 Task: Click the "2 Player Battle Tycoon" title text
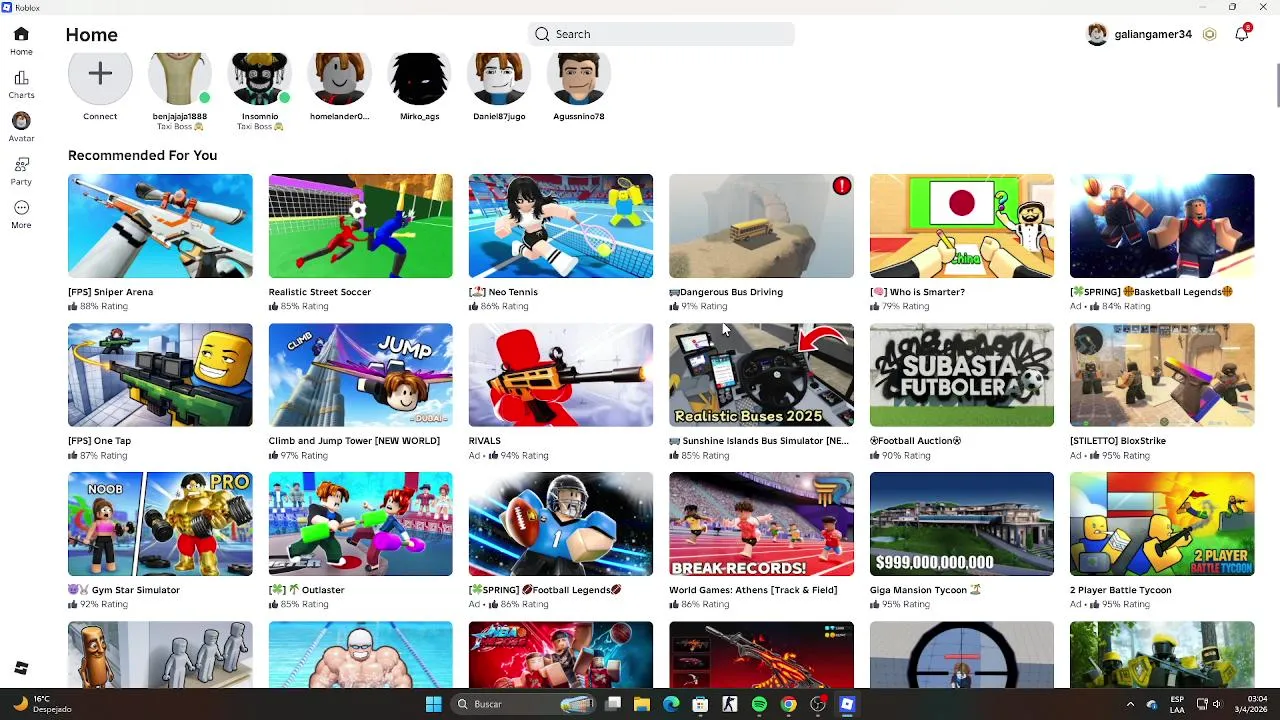click(1121, 590)
